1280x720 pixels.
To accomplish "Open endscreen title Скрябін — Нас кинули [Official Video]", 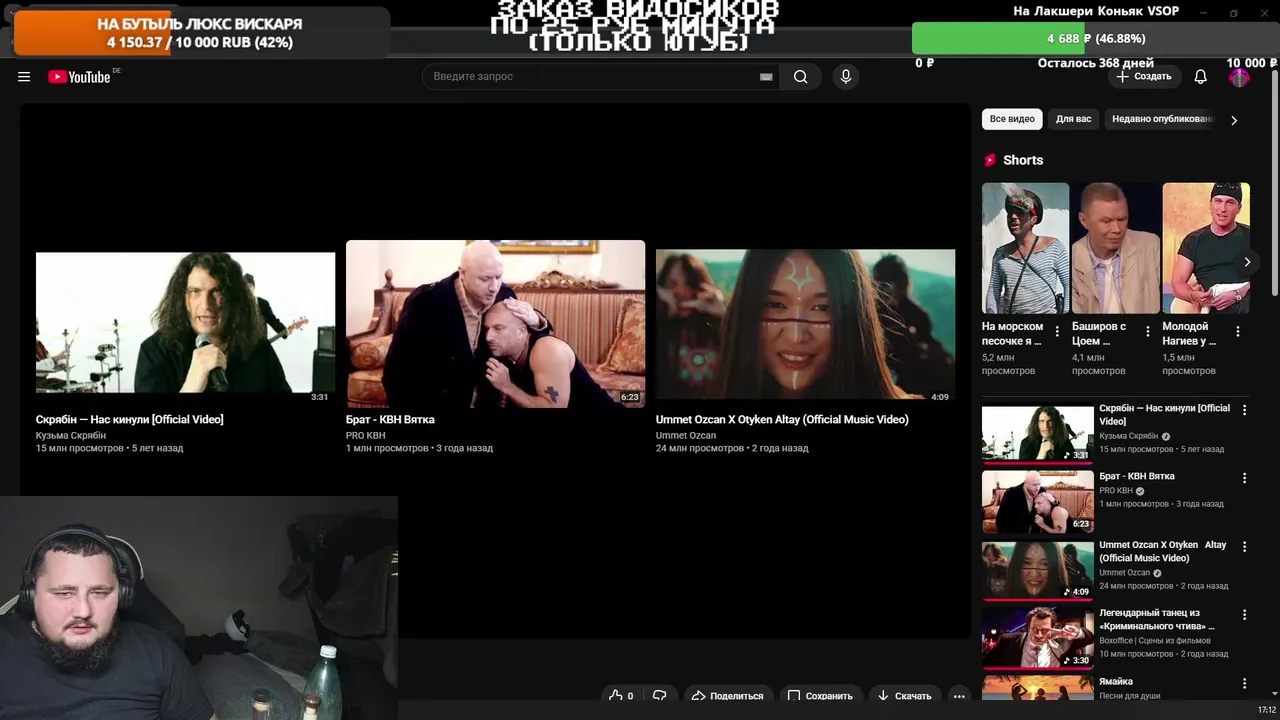I will click(x=130, y=420).
